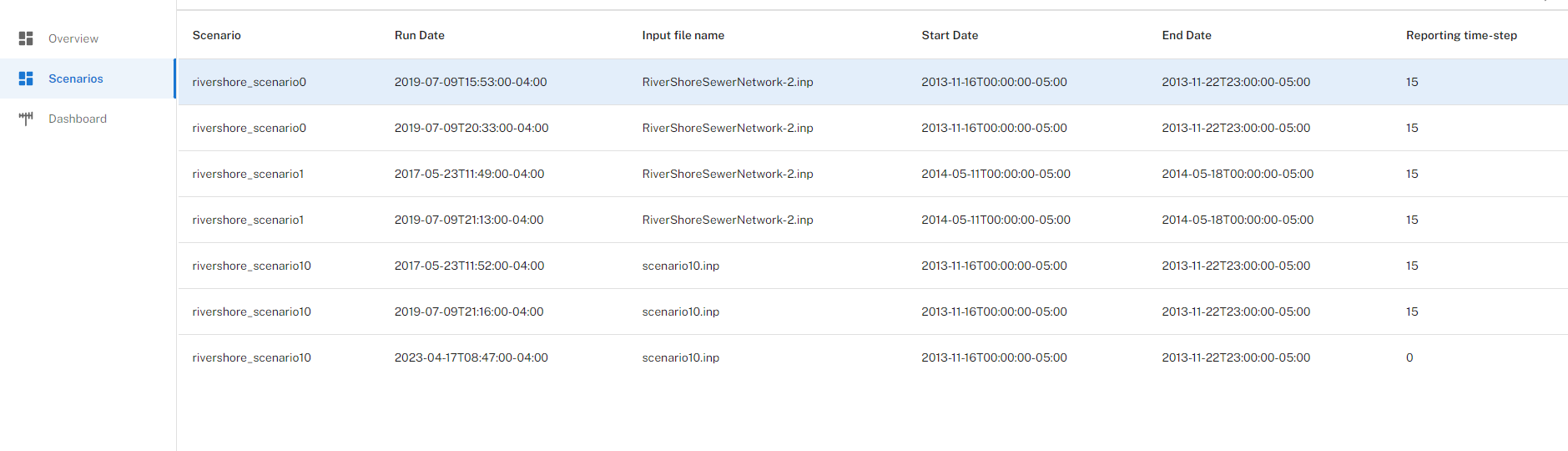Click start date 2013-11-16 in 2023 run row
The height and width of the screenshot is (451, 1568).
pos(994,357)
